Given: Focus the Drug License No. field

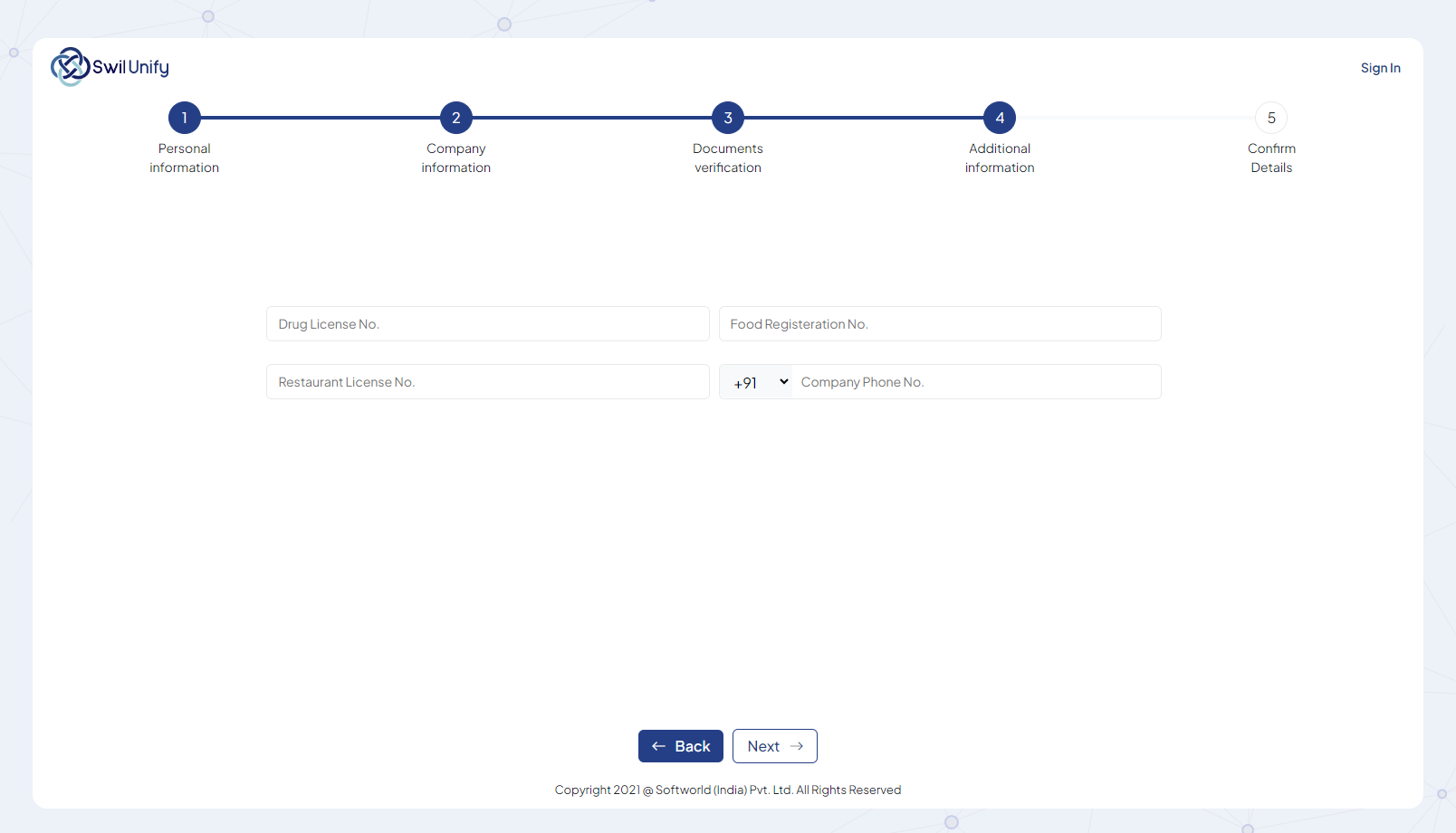Looking at the screenshot, I should [x=487, y=324].
